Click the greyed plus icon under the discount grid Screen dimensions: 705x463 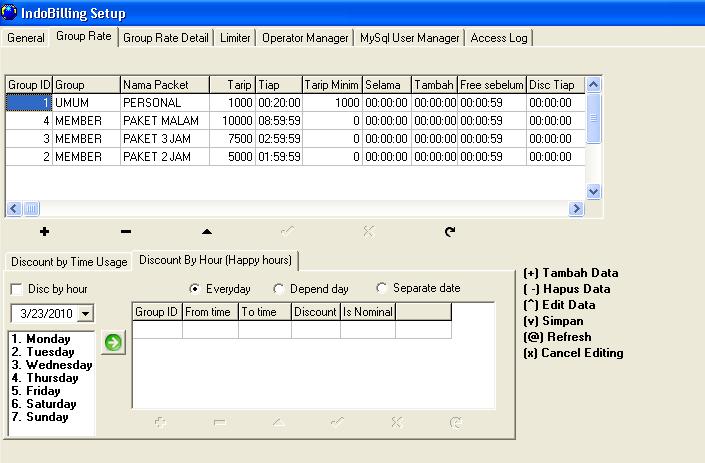point(161,422)
